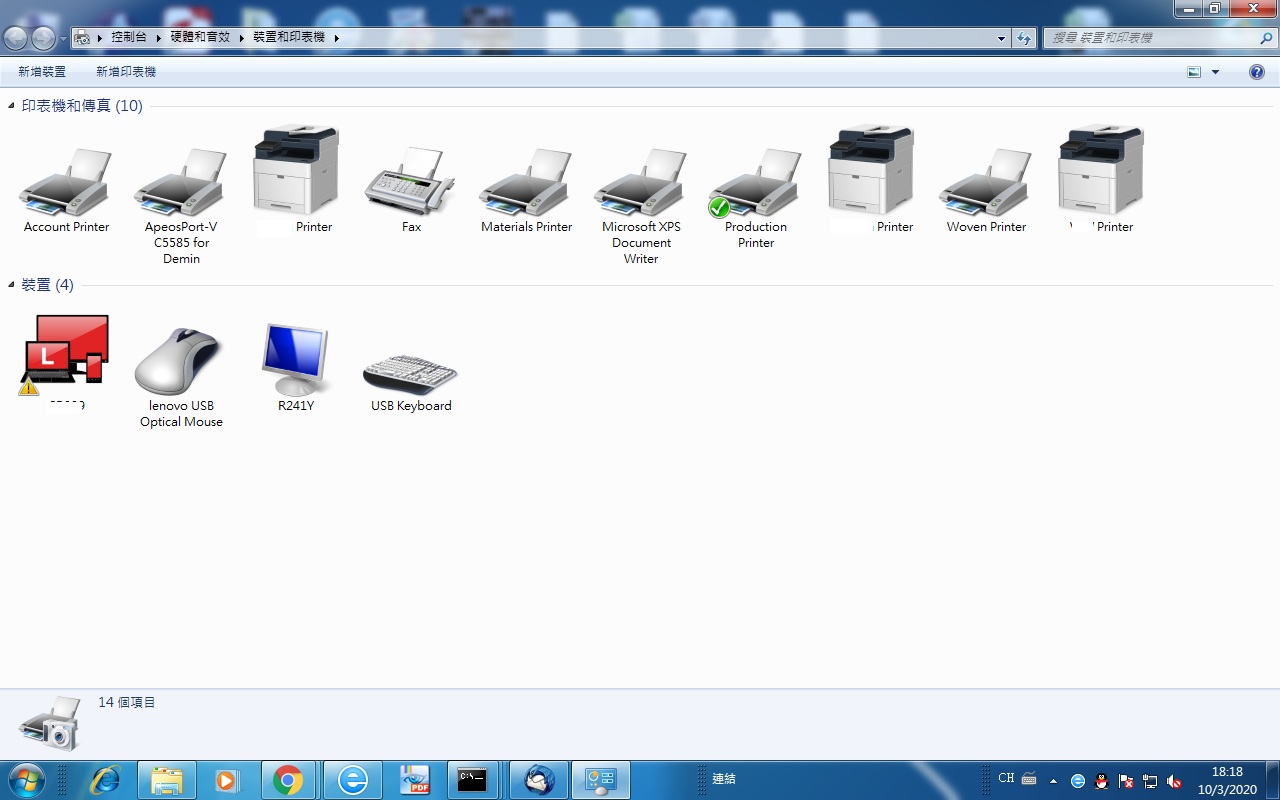
Task: Click the search magnifier icon
Action: pos(1265,38)
